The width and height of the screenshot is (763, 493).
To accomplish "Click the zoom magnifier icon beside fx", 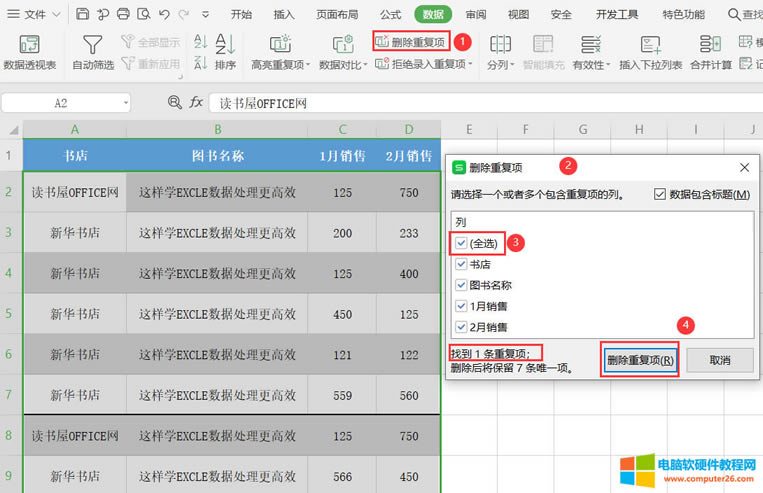I will 175,103.
